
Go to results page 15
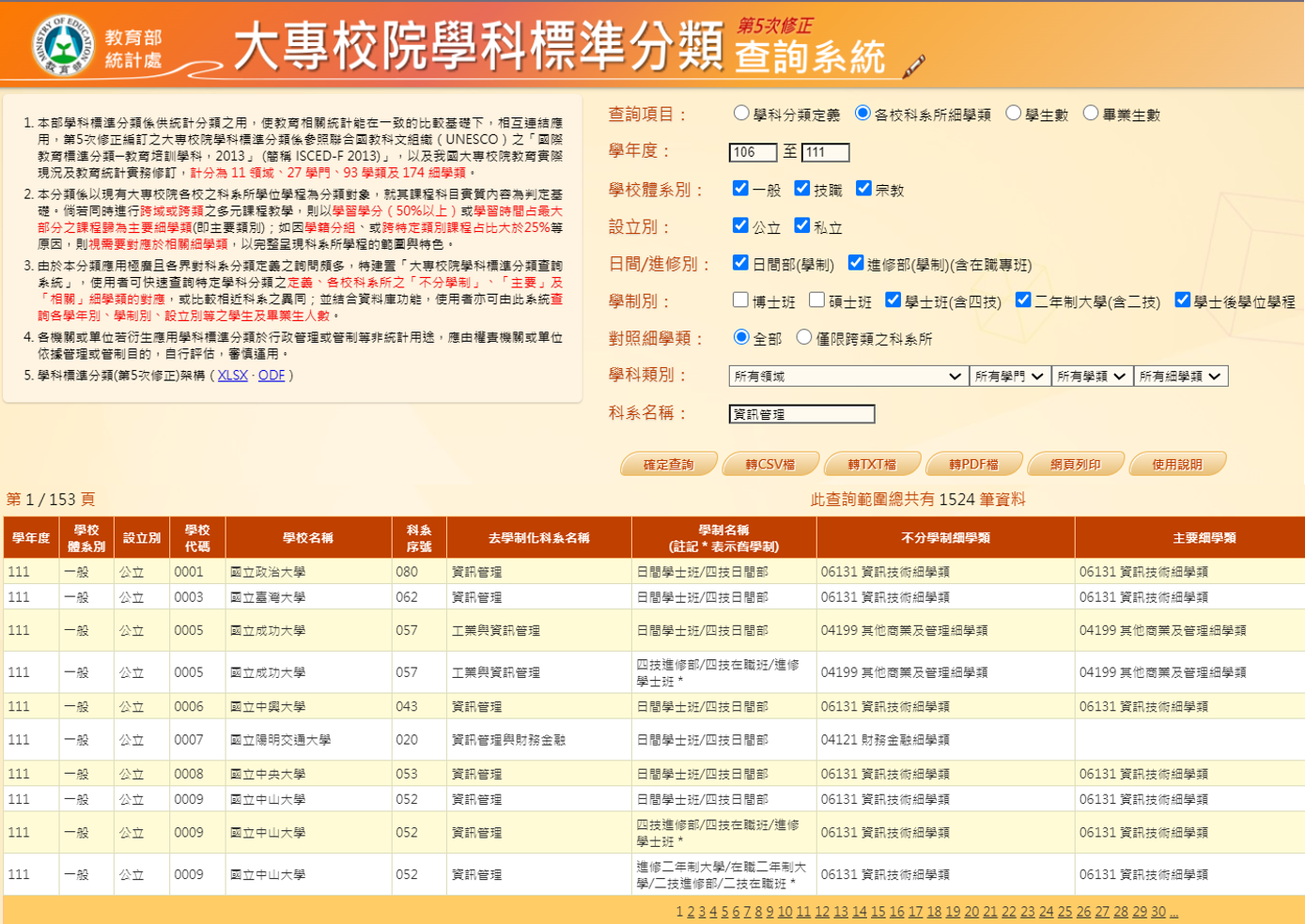(878, 912)
